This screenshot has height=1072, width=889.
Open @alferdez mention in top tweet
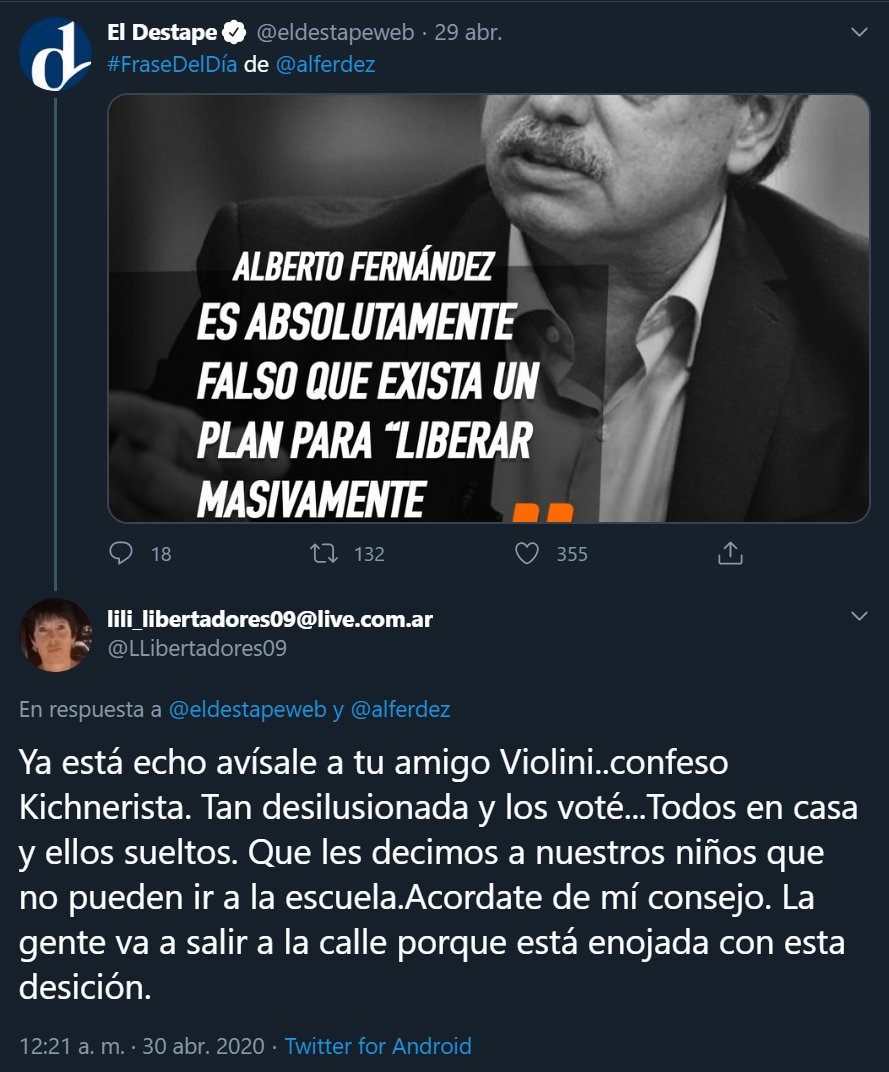(x=326, y=64)
